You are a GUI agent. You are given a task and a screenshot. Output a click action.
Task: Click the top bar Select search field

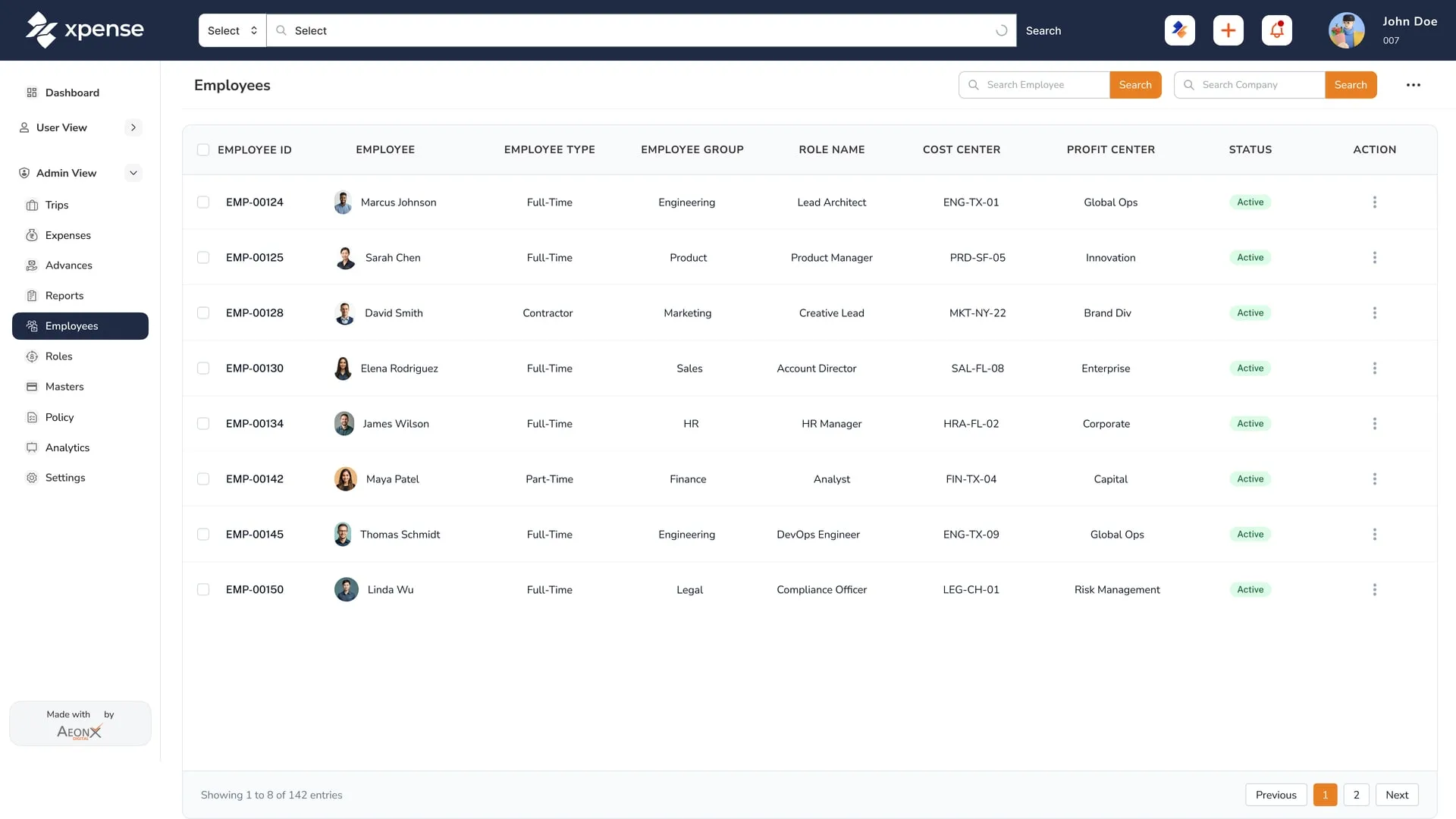(642, 30)
